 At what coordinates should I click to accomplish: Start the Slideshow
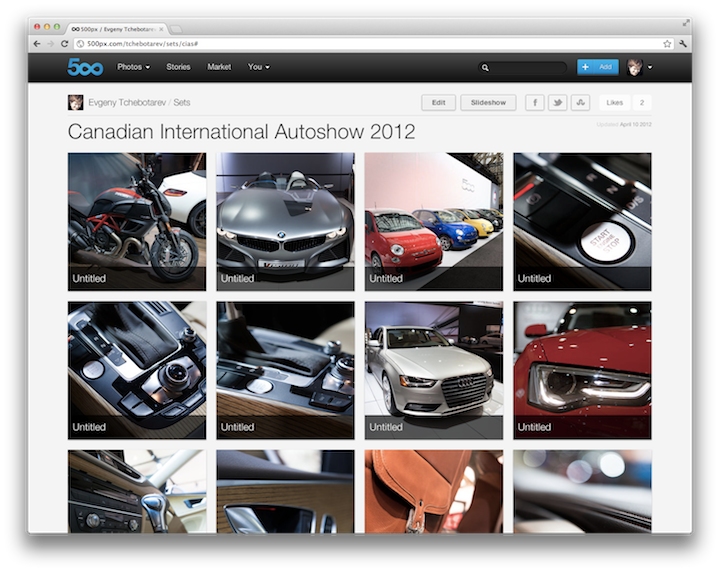point(488,102)
